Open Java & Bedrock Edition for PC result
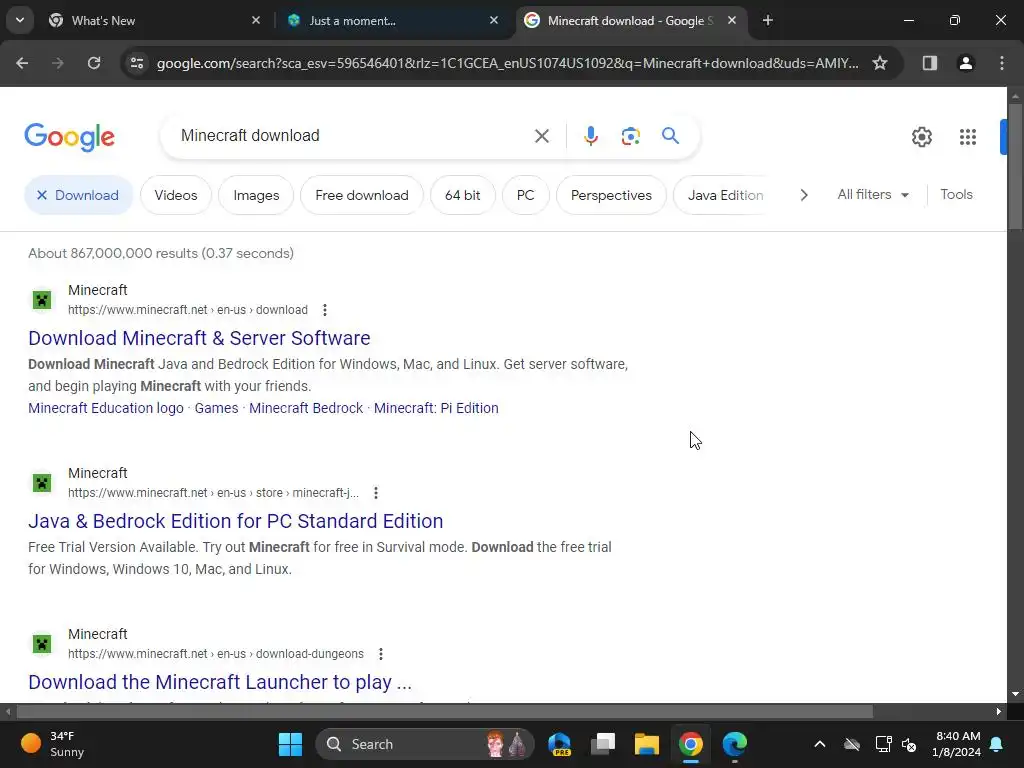Viewport: 1024px width, 768px height. (x=236, y=521)
